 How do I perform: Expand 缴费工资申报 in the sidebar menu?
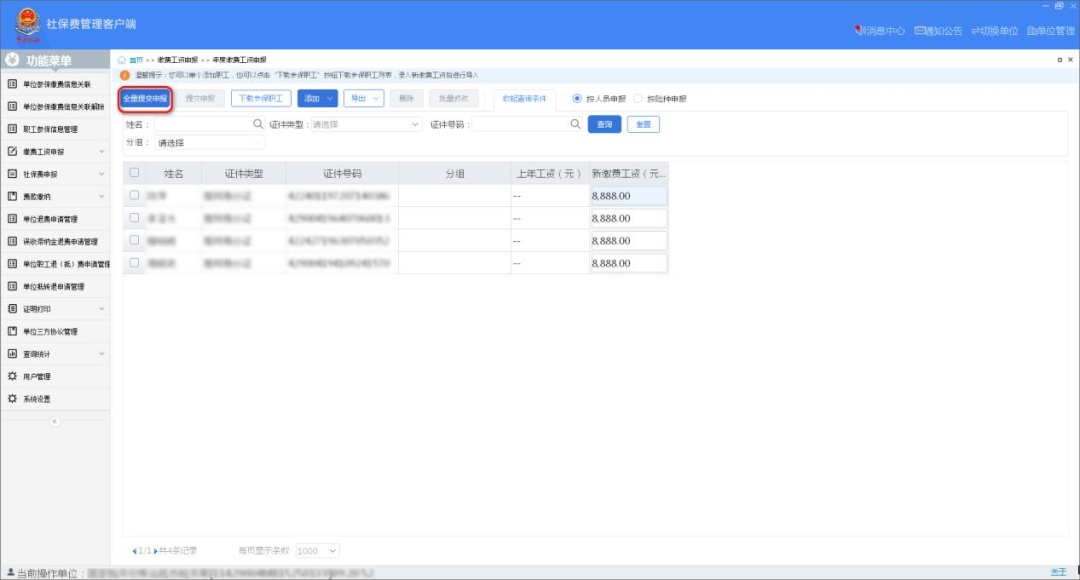(x=55, y=152)
